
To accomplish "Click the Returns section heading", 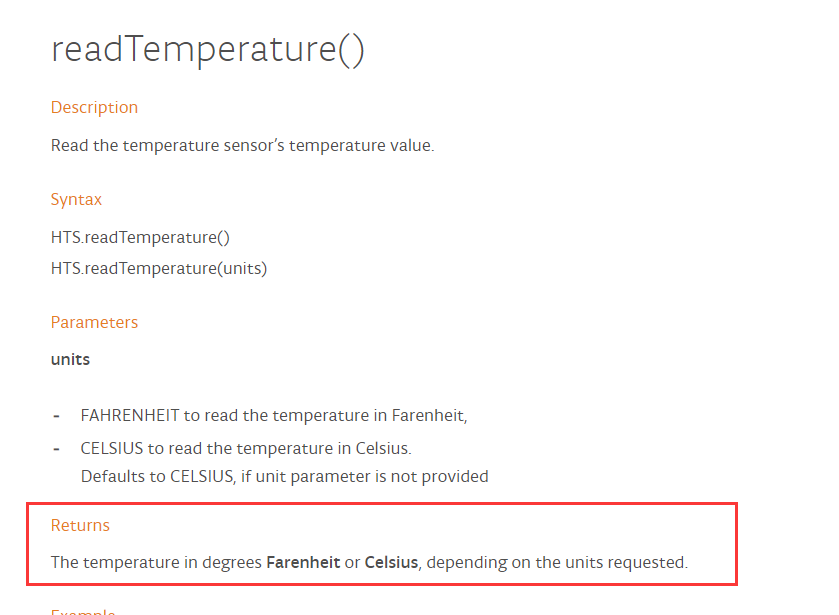I will (80, 525).
